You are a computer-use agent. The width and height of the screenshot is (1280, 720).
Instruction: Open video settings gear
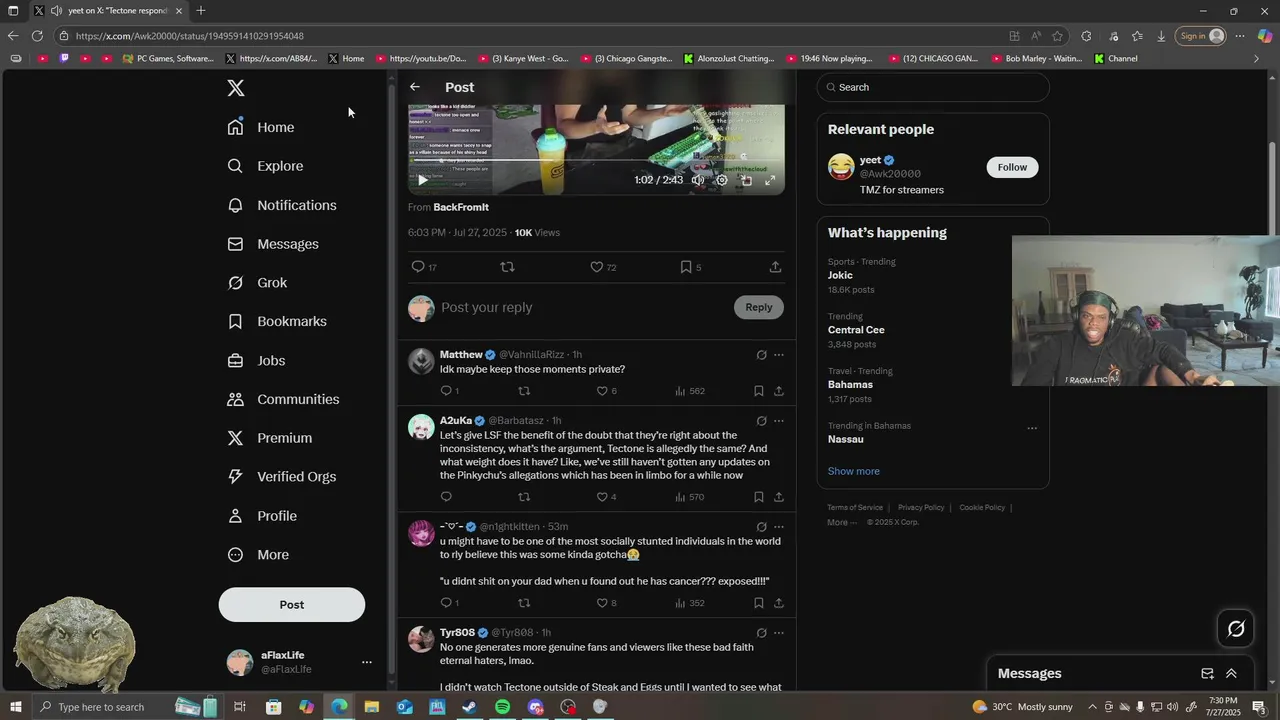click(x=722, y=180)
